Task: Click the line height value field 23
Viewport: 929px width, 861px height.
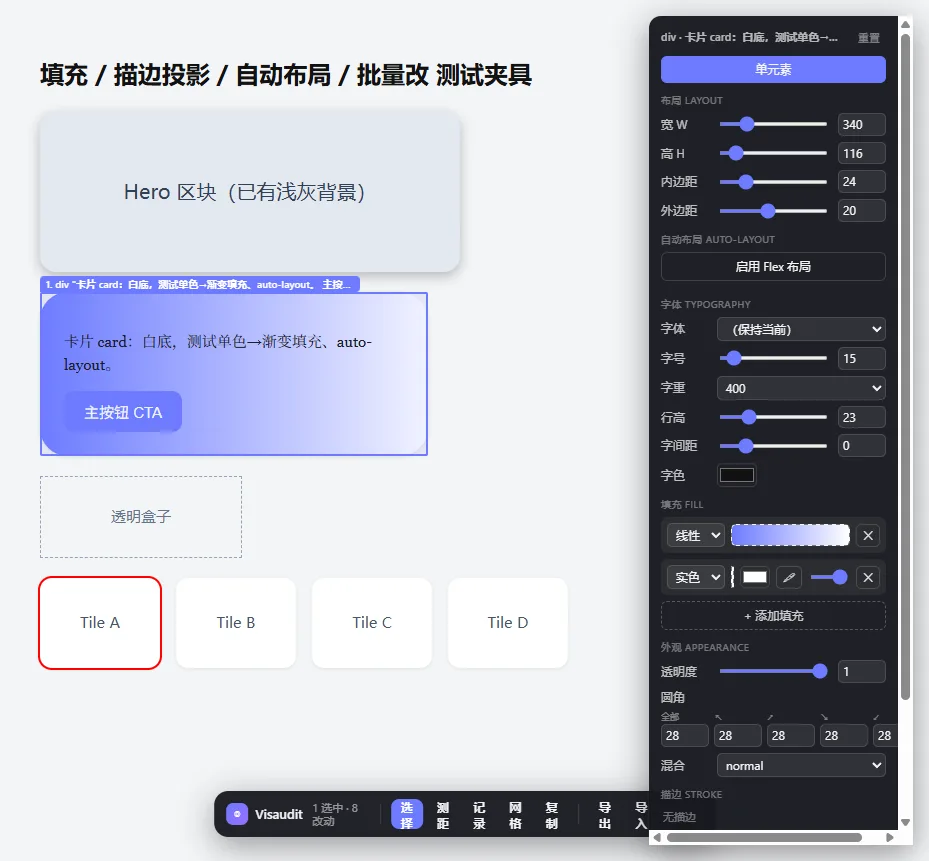Action: 861,417
